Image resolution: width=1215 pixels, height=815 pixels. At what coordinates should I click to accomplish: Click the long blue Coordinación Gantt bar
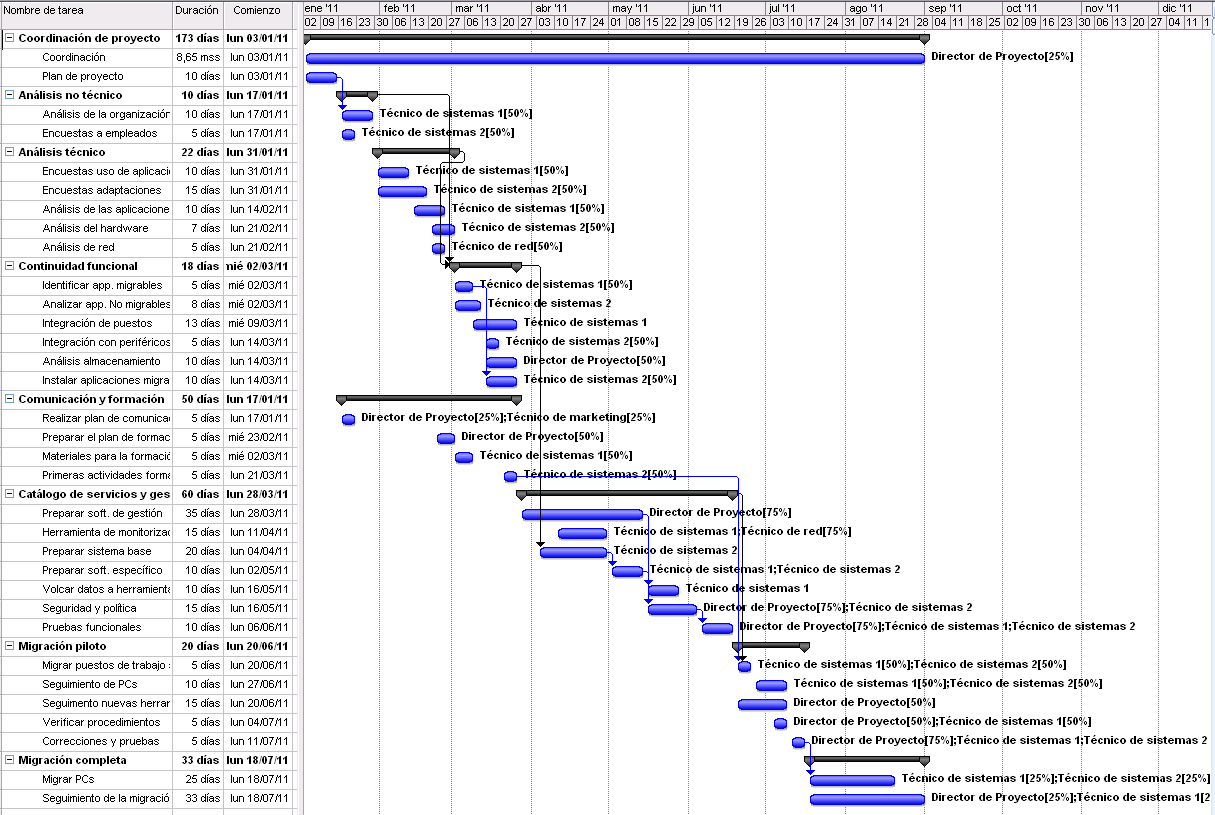614,58
